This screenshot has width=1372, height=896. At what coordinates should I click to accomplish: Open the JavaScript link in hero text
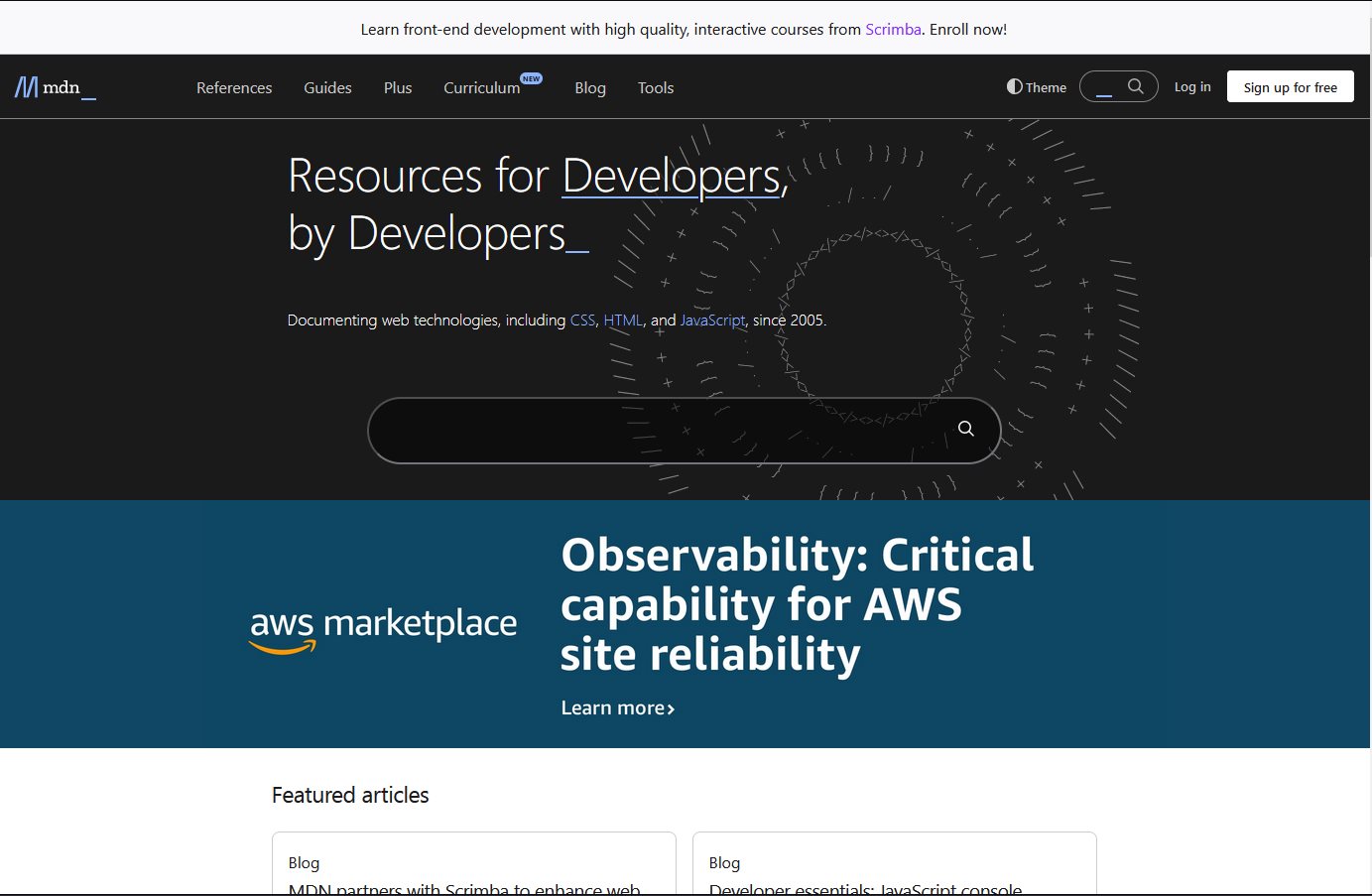click(x=712, y=320)
